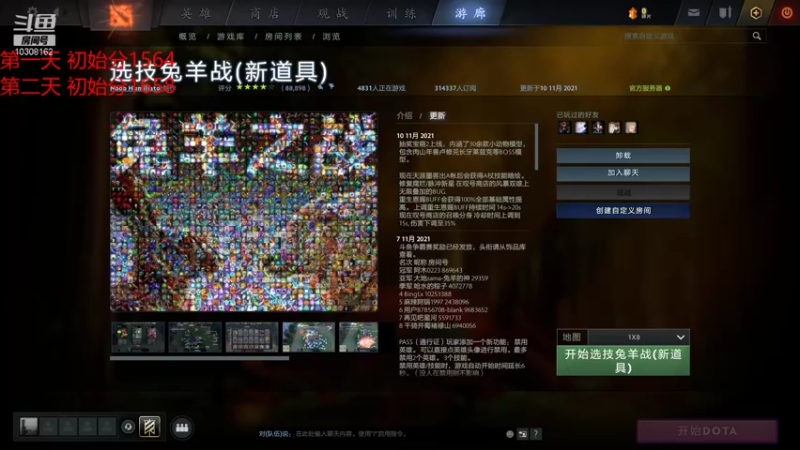Screen dimensions: 800x450
Task: Click the 官方服务器 official server label
Action: [645, 88]
